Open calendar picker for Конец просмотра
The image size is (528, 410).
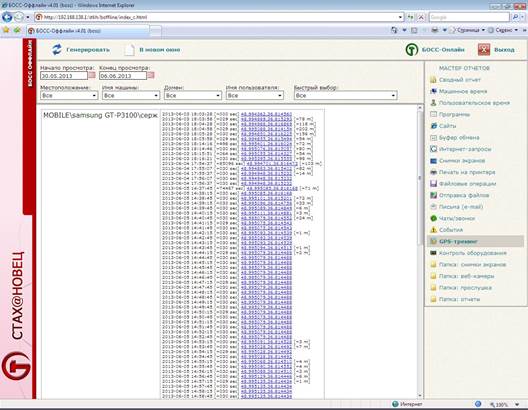(151, 75)
